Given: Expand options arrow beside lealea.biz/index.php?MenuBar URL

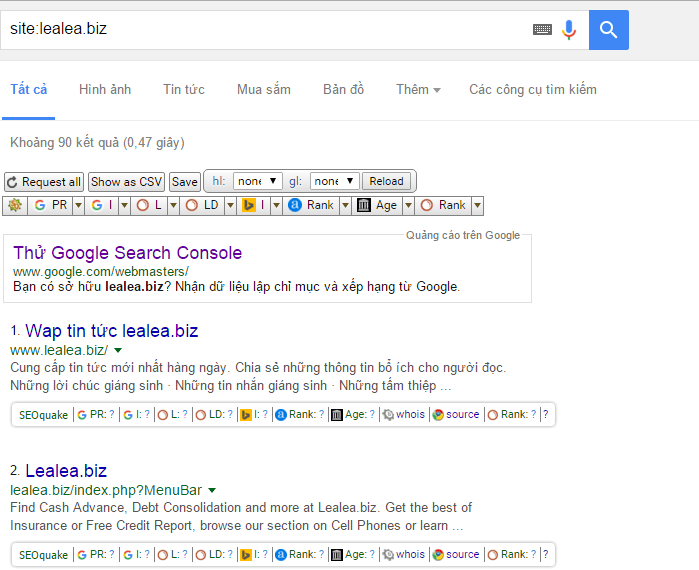Looking at the screenshot, I should [212, 490].
